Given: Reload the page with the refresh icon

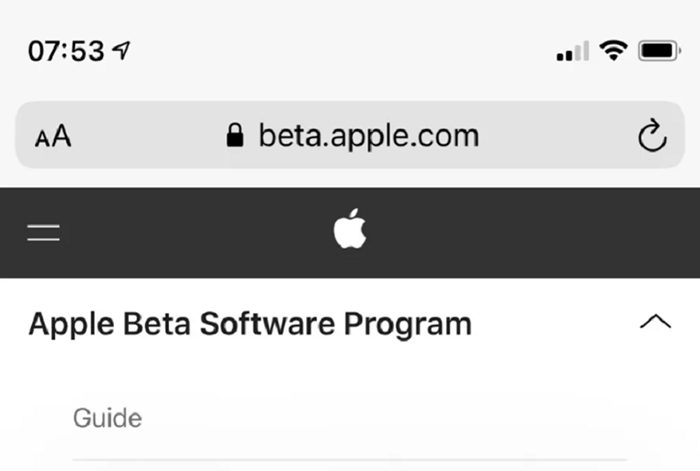Looking at the screenshot, I should [x=652, y=135].
